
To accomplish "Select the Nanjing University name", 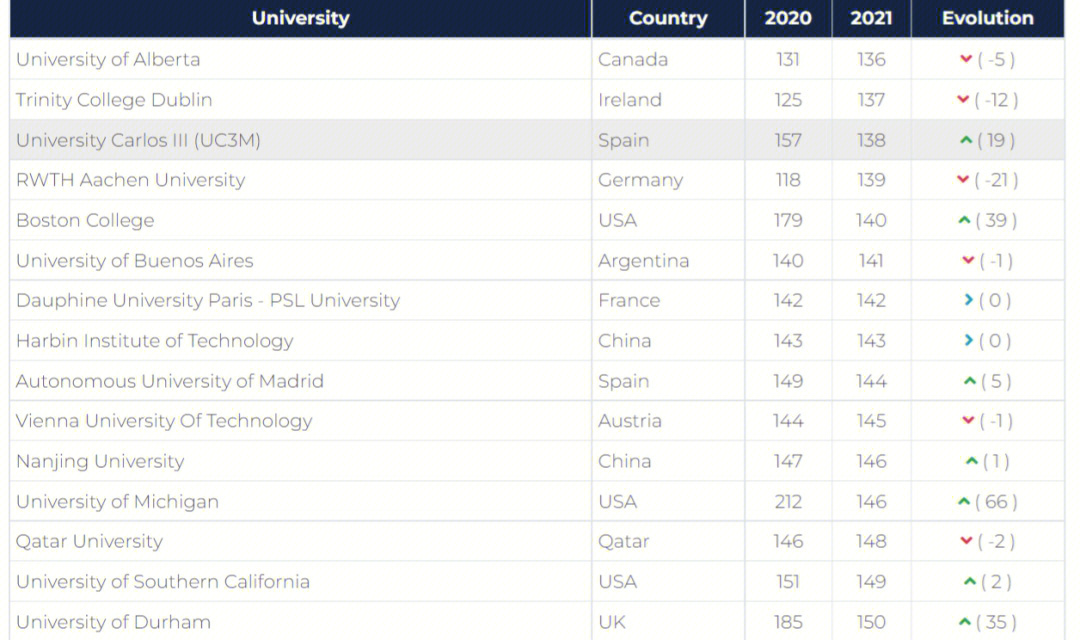I will pyautogui.click(x=100, y=462).
